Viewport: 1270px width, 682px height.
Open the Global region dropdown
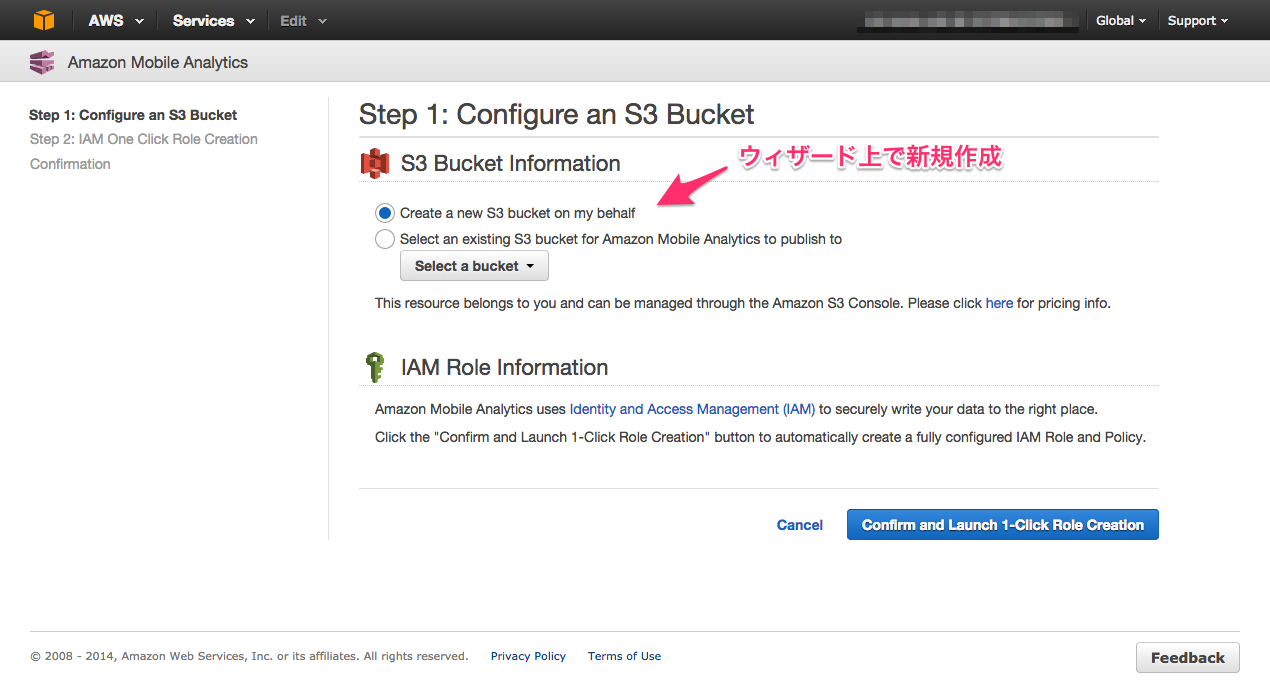tap(1121, 20)
